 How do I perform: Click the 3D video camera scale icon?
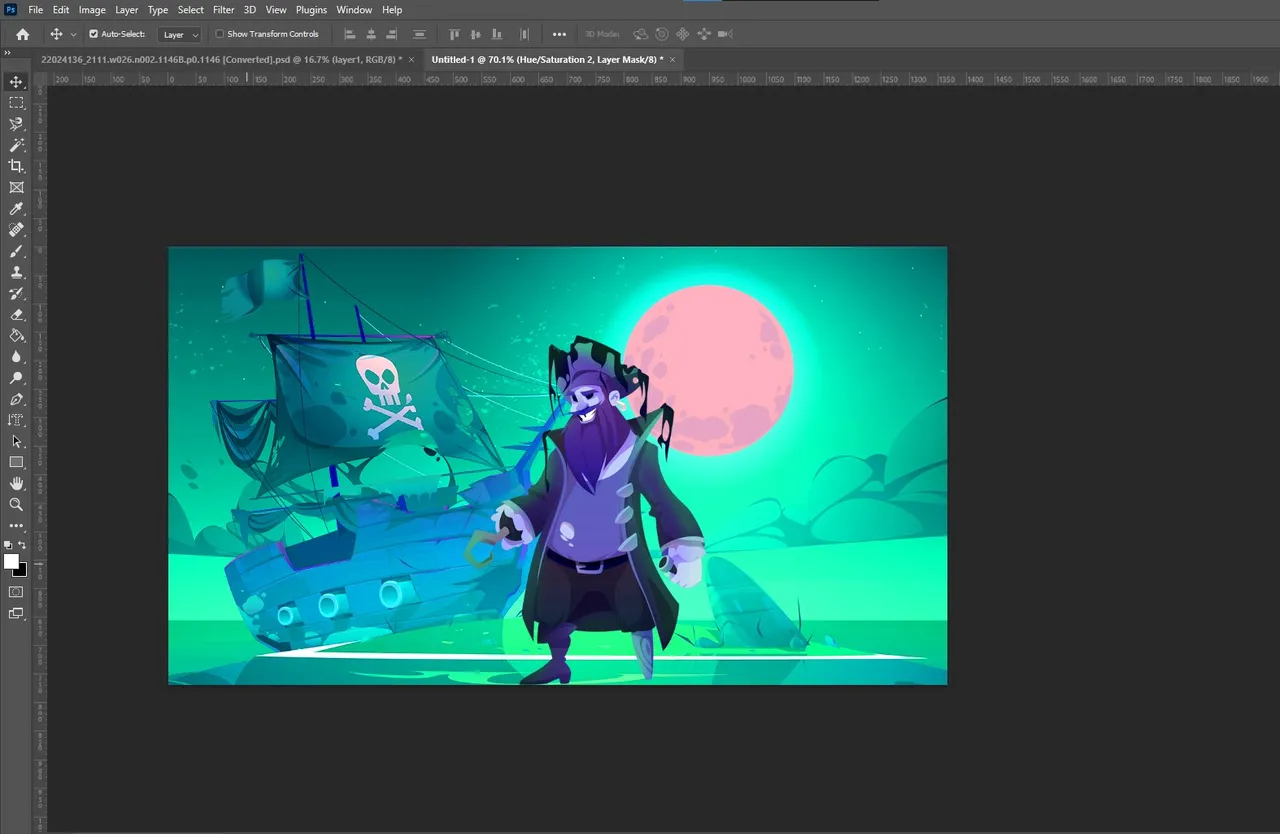pyautogui.click(x=726, y=34)
